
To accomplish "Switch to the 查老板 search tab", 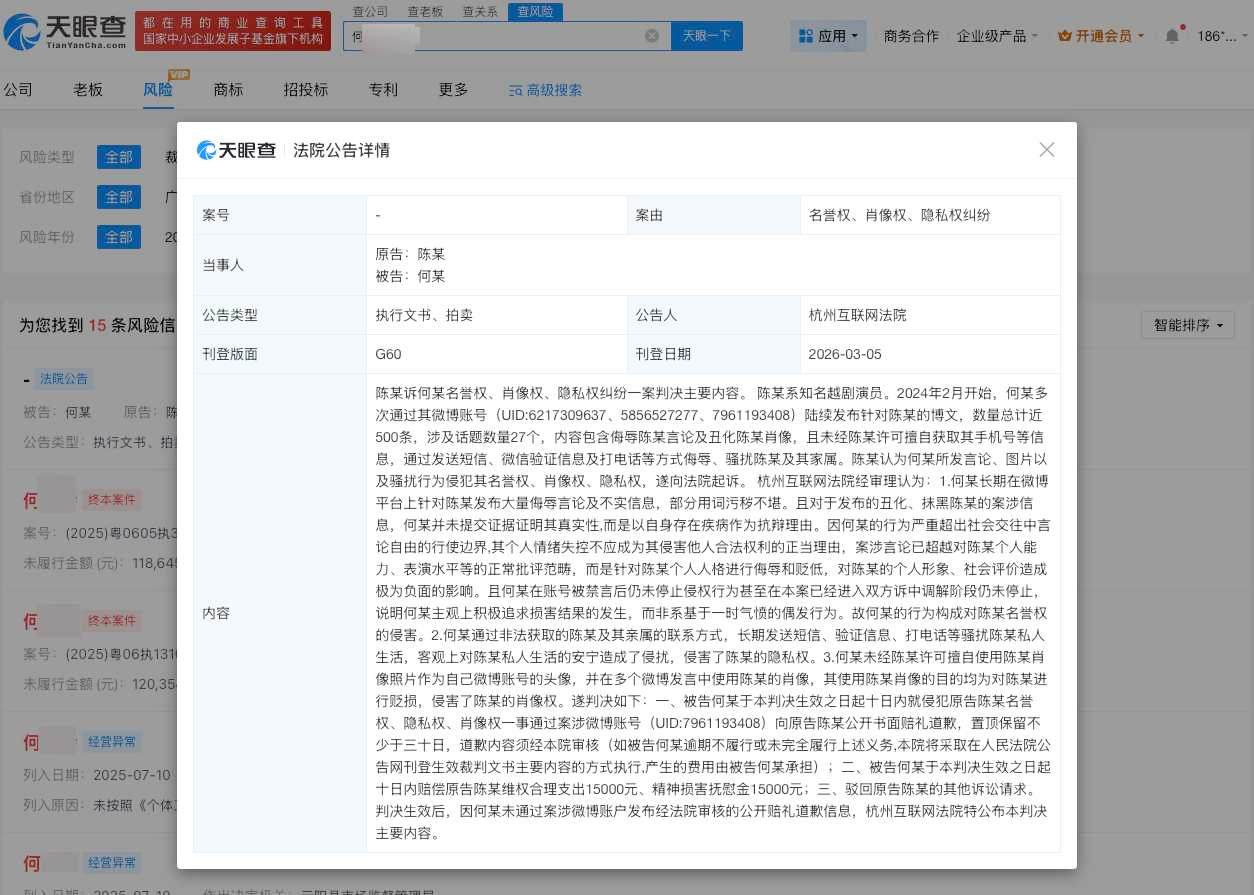I will click(425, 12).
